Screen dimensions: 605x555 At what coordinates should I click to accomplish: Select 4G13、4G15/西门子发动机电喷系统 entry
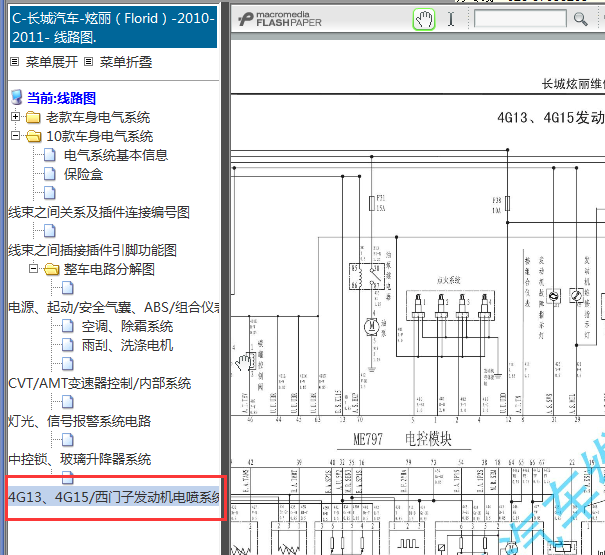114,497
